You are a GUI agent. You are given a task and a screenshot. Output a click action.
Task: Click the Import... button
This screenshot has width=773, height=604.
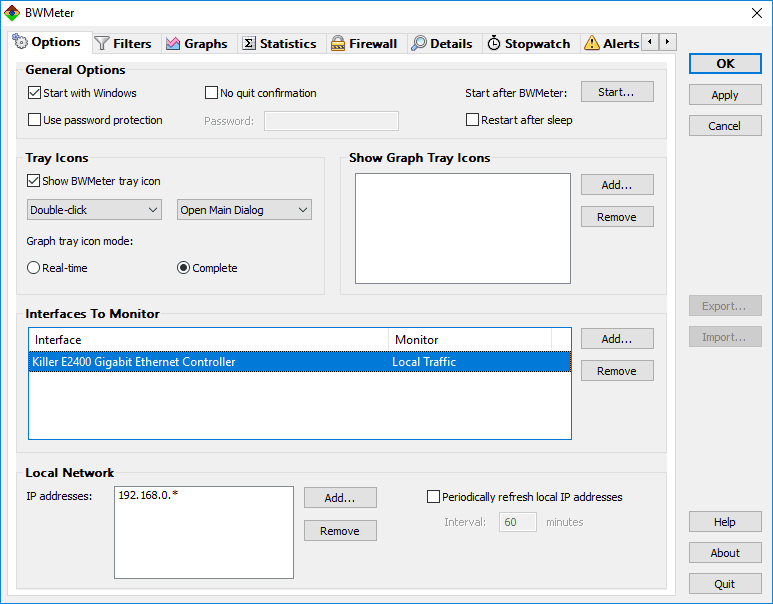click(725, 337)
